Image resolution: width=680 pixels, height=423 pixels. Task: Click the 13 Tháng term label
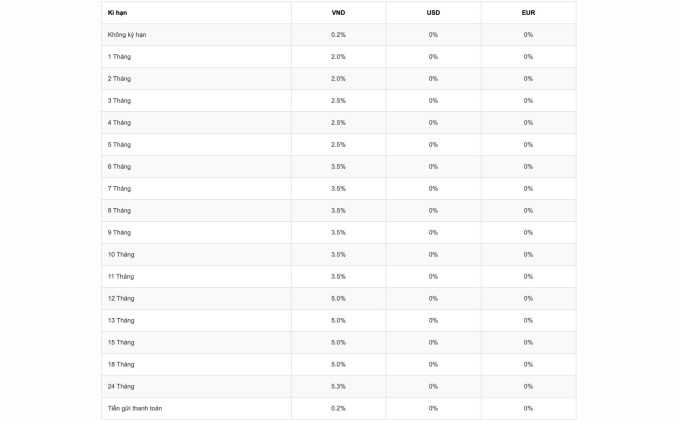pos(121,321)
